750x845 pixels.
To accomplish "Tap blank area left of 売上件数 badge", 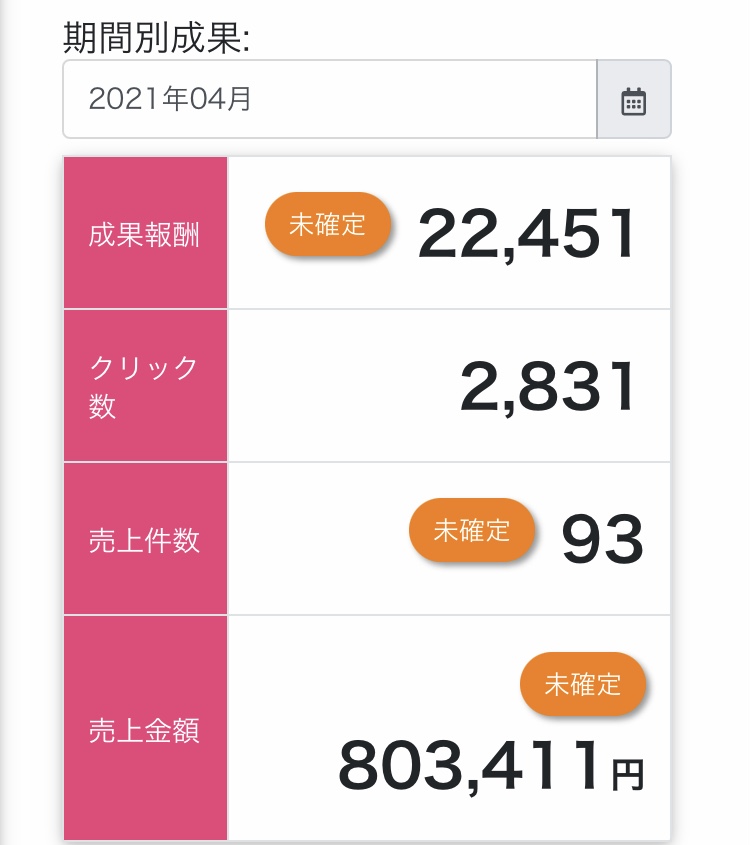I will pyautogui.click(x=318, y=539).
